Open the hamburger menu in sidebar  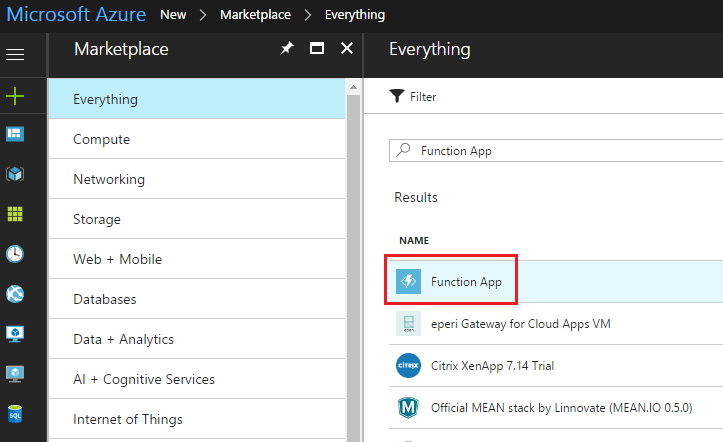pos(15,54)
